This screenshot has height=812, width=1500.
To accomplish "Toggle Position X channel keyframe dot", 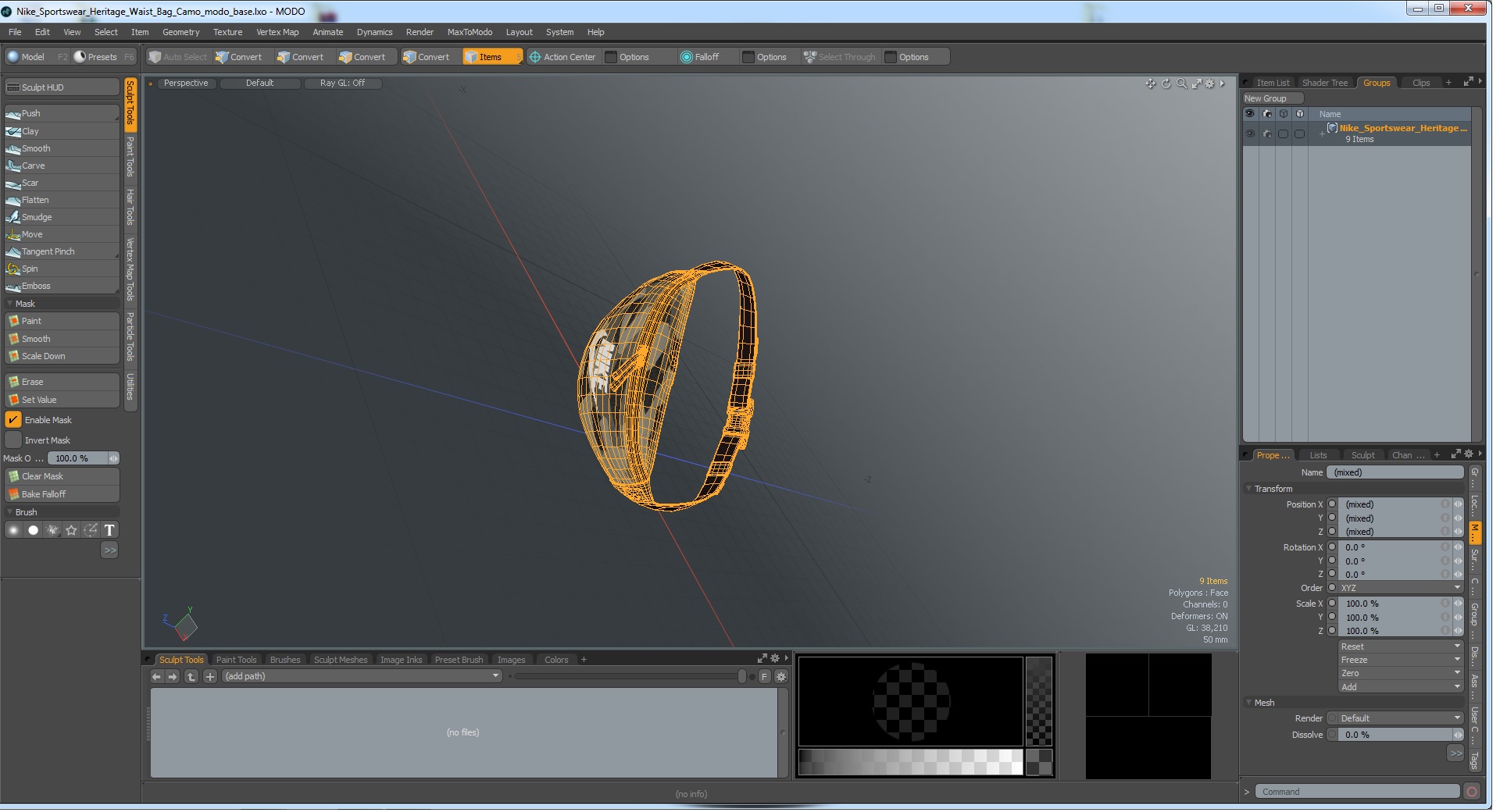I will (1333, 505).
